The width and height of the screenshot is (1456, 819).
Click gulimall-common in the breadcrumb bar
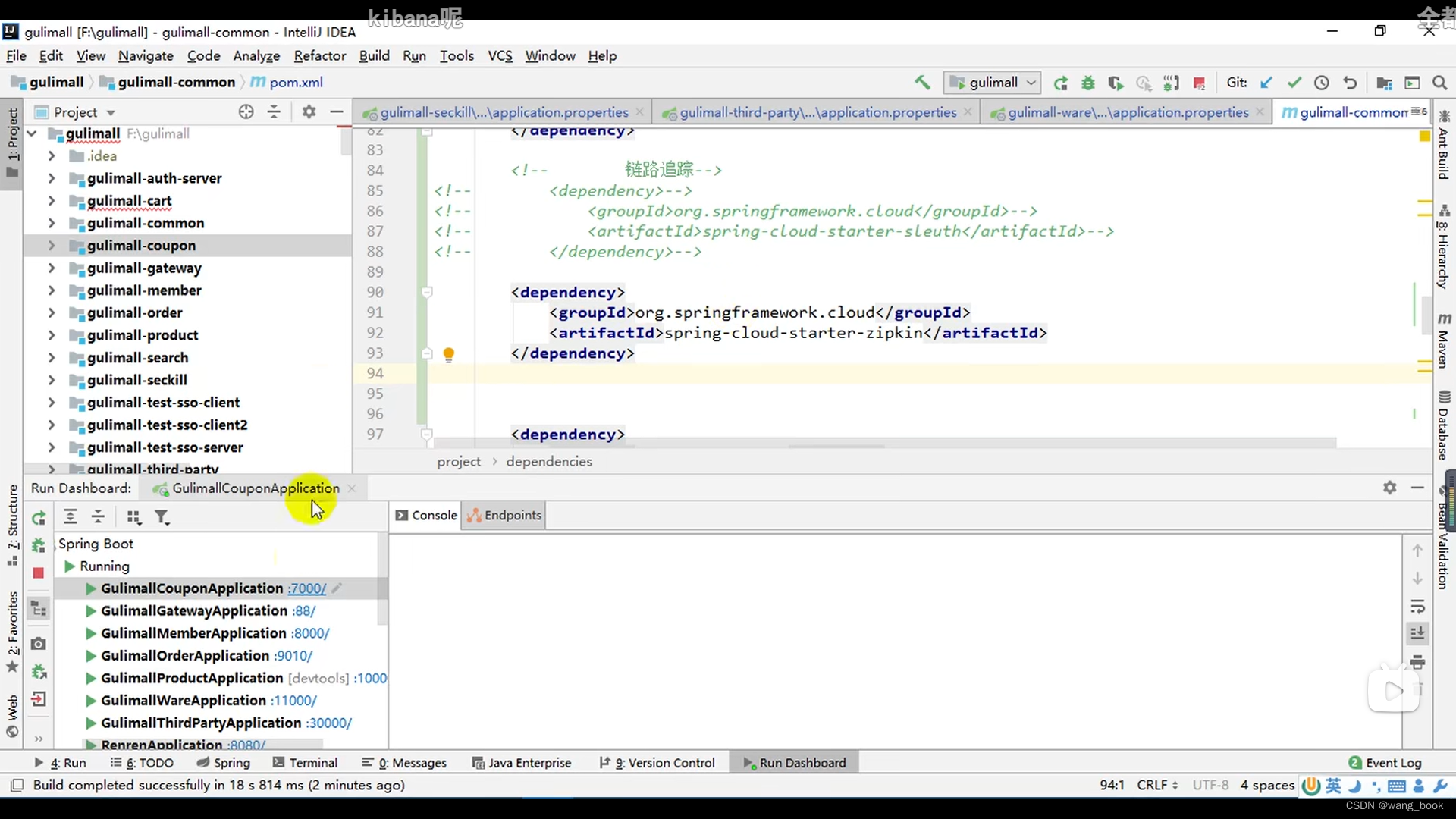coord(176,83)
